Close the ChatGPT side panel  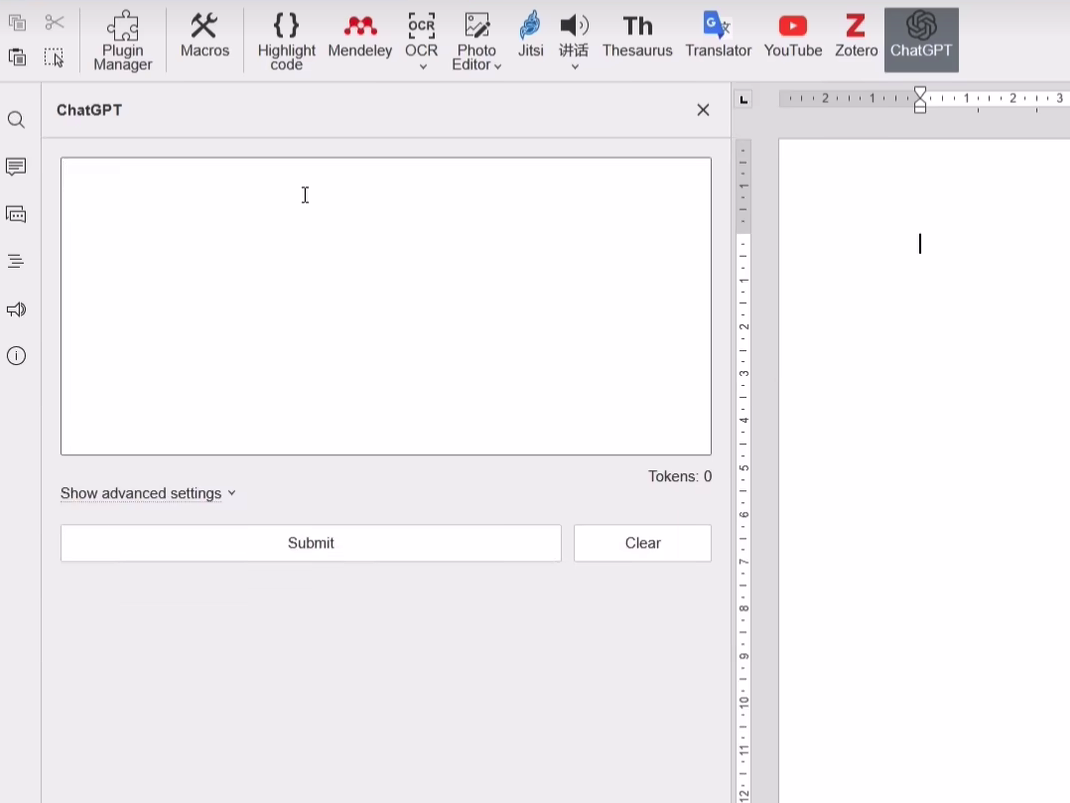click(x=703, y=110)
